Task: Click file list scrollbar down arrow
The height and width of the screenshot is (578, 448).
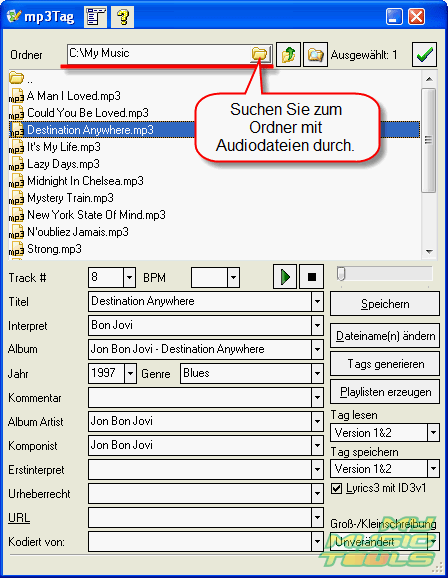Action: click(429, 251)
